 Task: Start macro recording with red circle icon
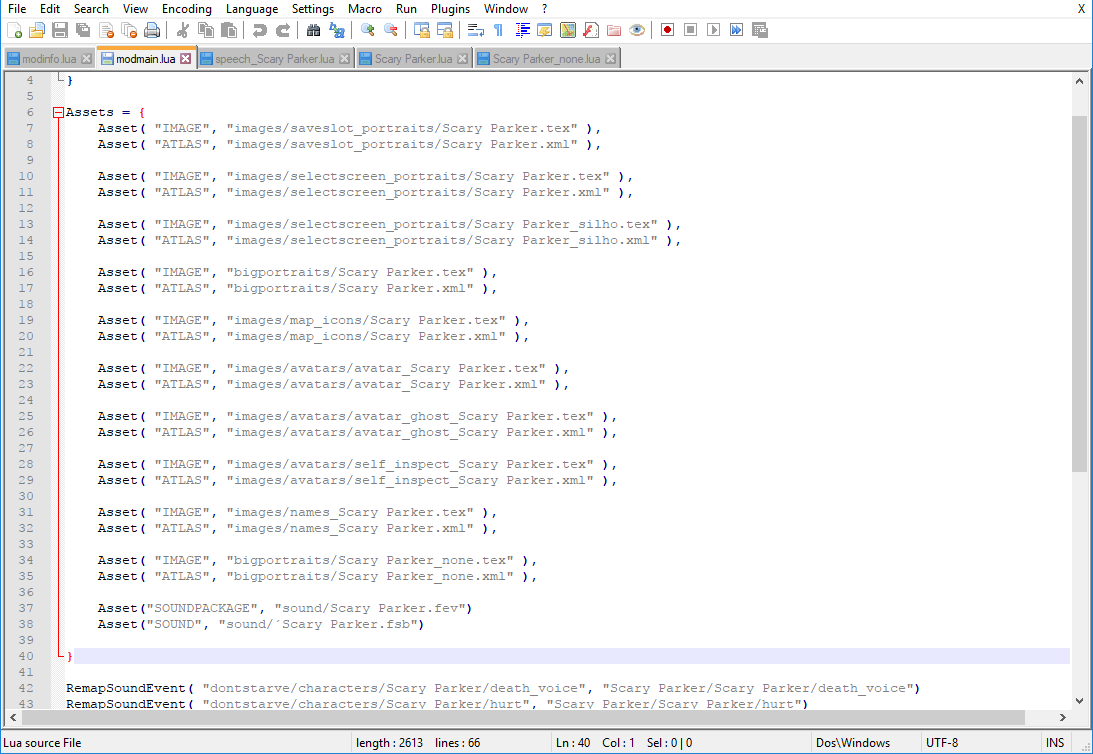point(667,30)
